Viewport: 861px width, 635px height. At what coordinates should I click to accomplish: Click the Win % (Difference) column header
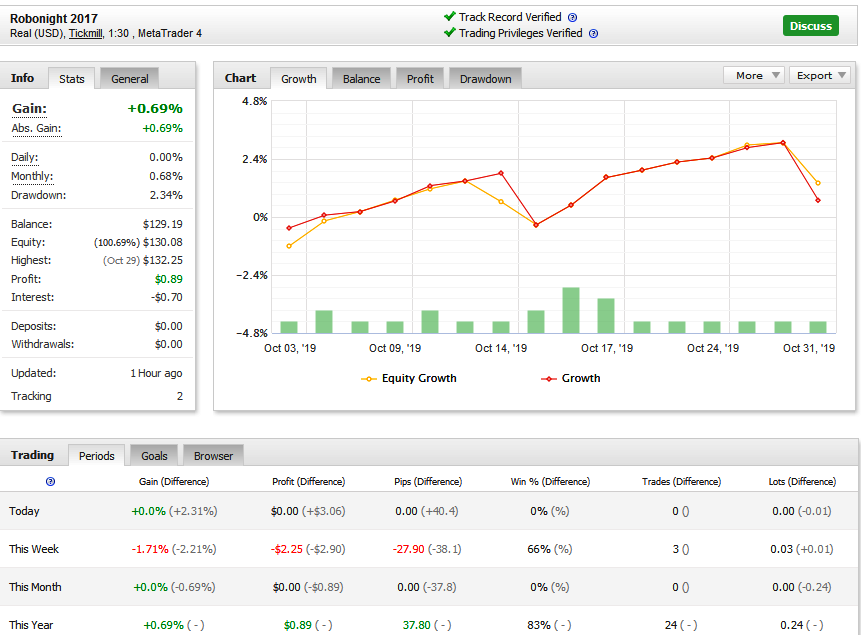tap(550, 482)
